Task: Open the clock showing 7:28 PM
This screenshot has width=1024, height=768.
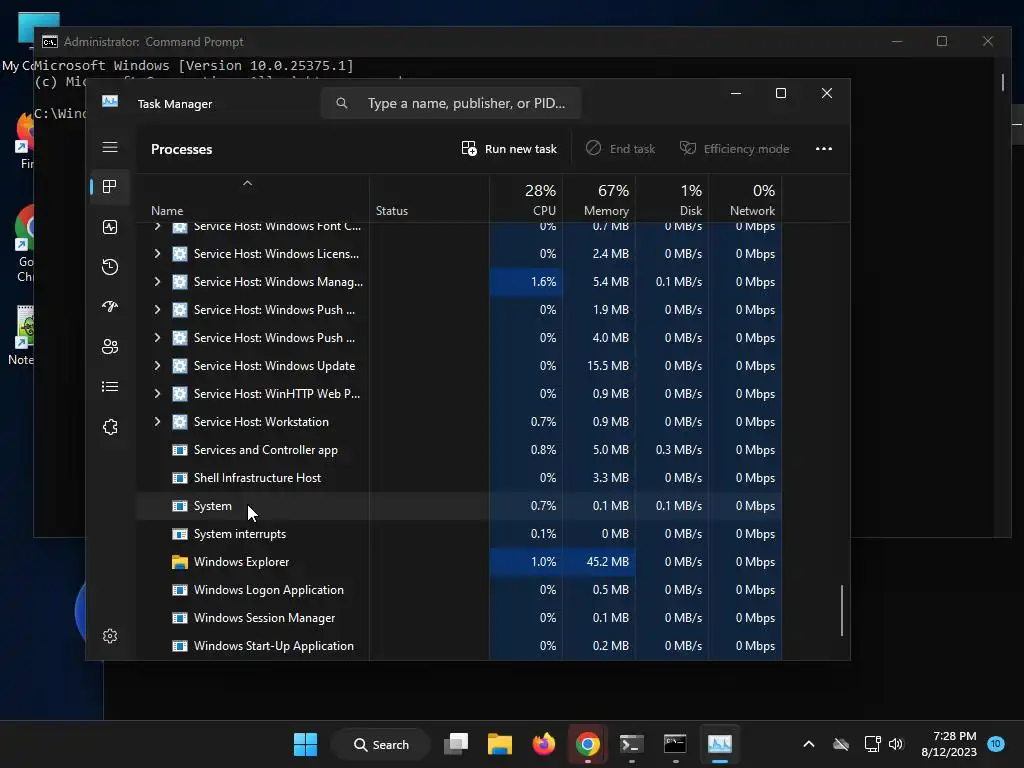Action: [x=949, y=744]
